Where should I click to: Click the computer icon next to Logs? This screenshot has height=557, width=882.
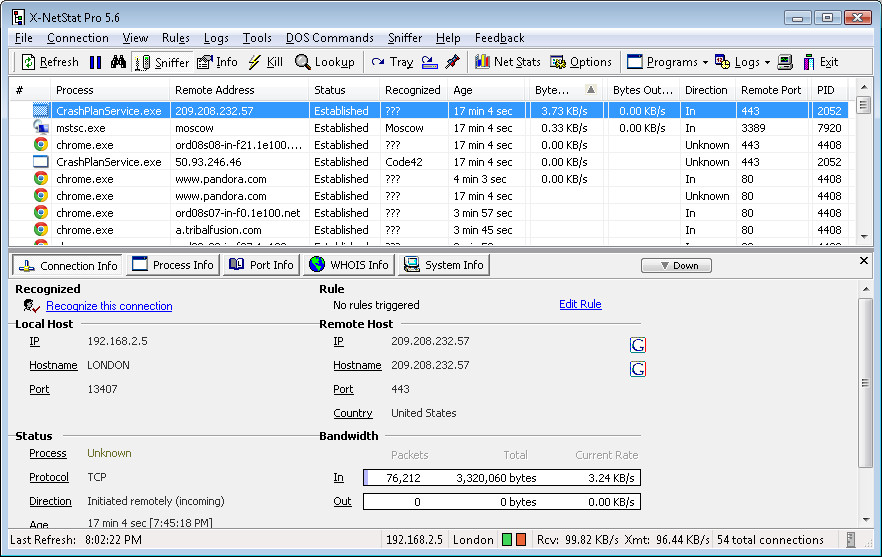(785, 62)
